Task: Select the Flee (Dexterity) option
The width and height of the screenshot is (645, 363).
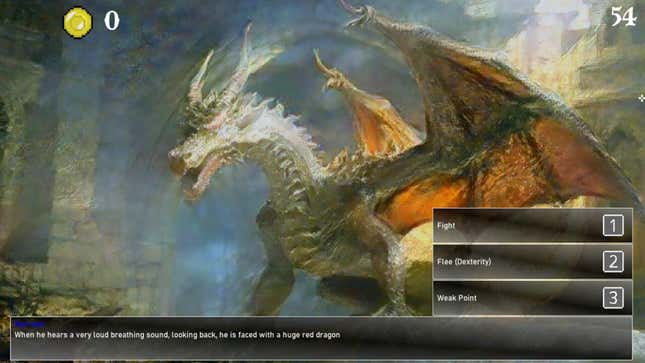Action: [532, 261]
